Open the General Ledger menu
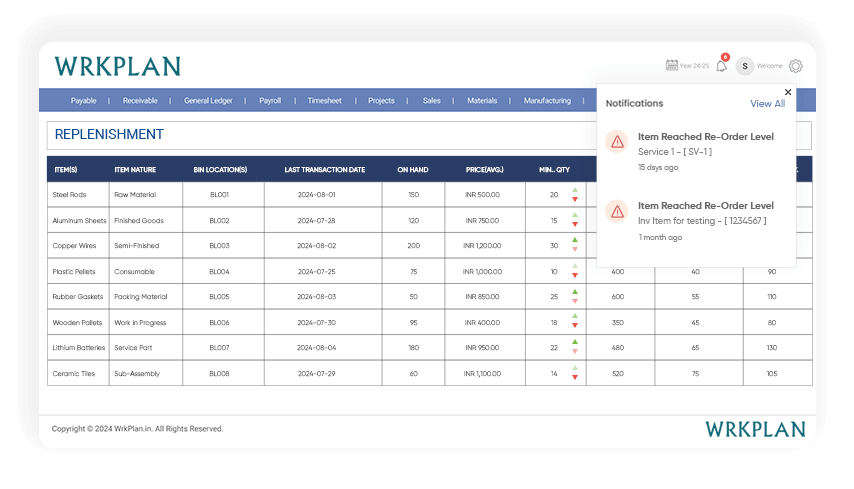 (208, 101)
